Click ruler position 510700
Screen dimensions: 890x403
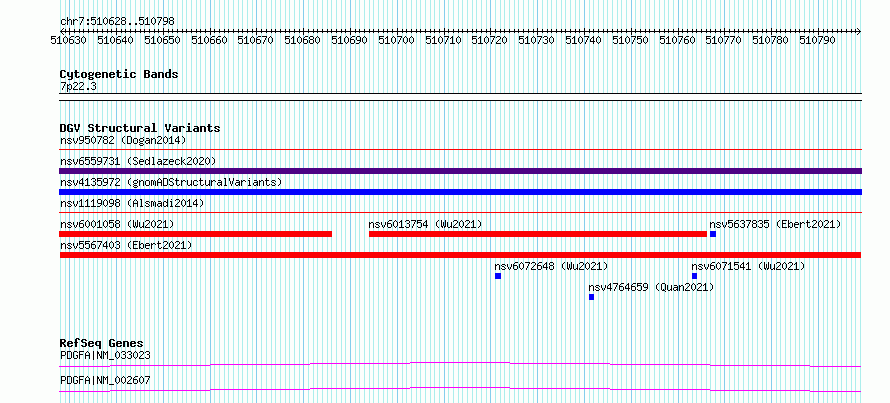click(x=396, y=40)
